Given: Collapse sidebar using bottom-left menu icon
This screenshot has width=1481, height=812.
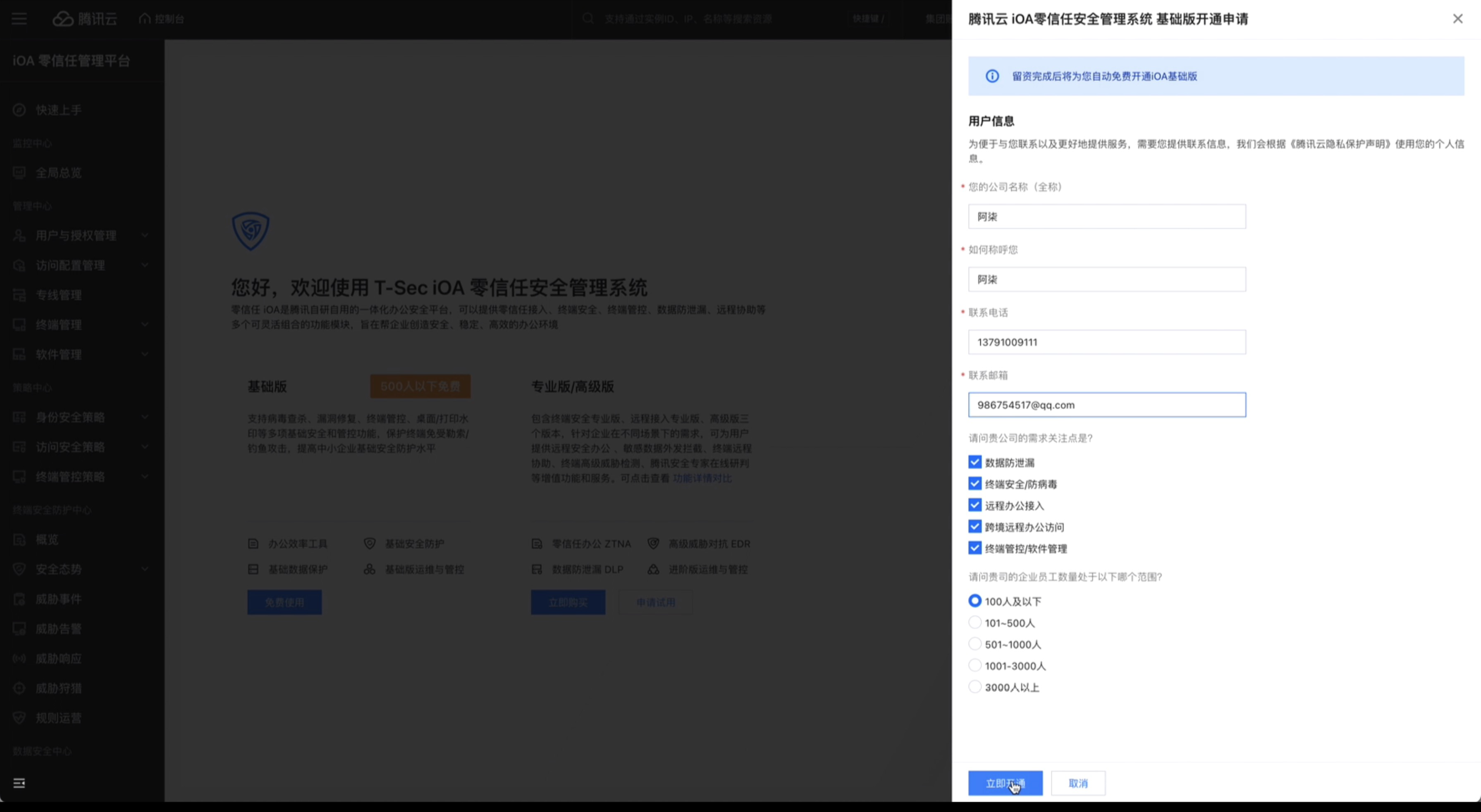Looking at the screenshot, I should [19, 783].
